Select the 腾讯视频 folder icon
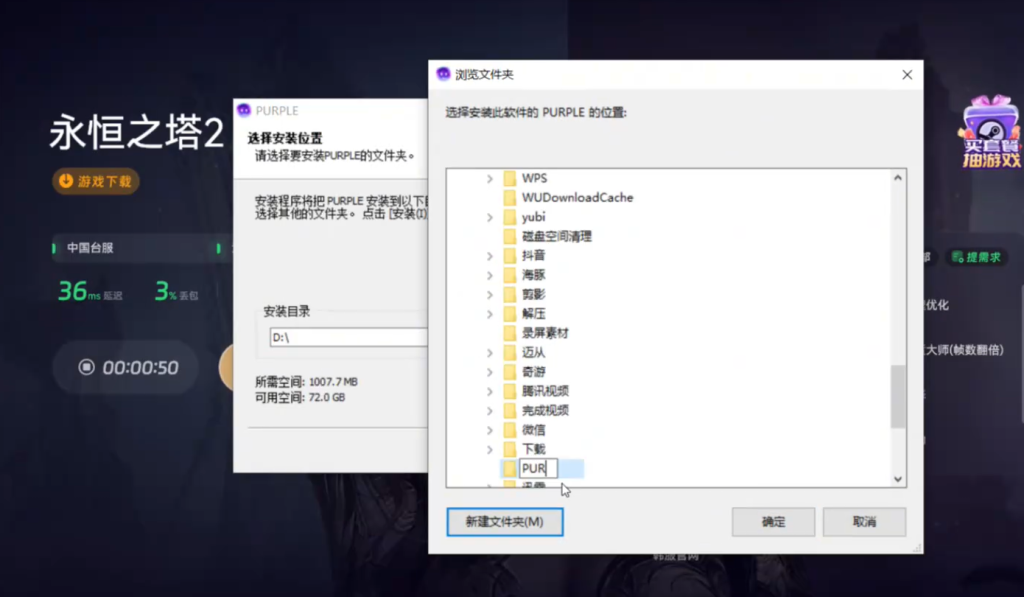The width and height of the screenshot is (1024, 597). (x=509, y=391)
